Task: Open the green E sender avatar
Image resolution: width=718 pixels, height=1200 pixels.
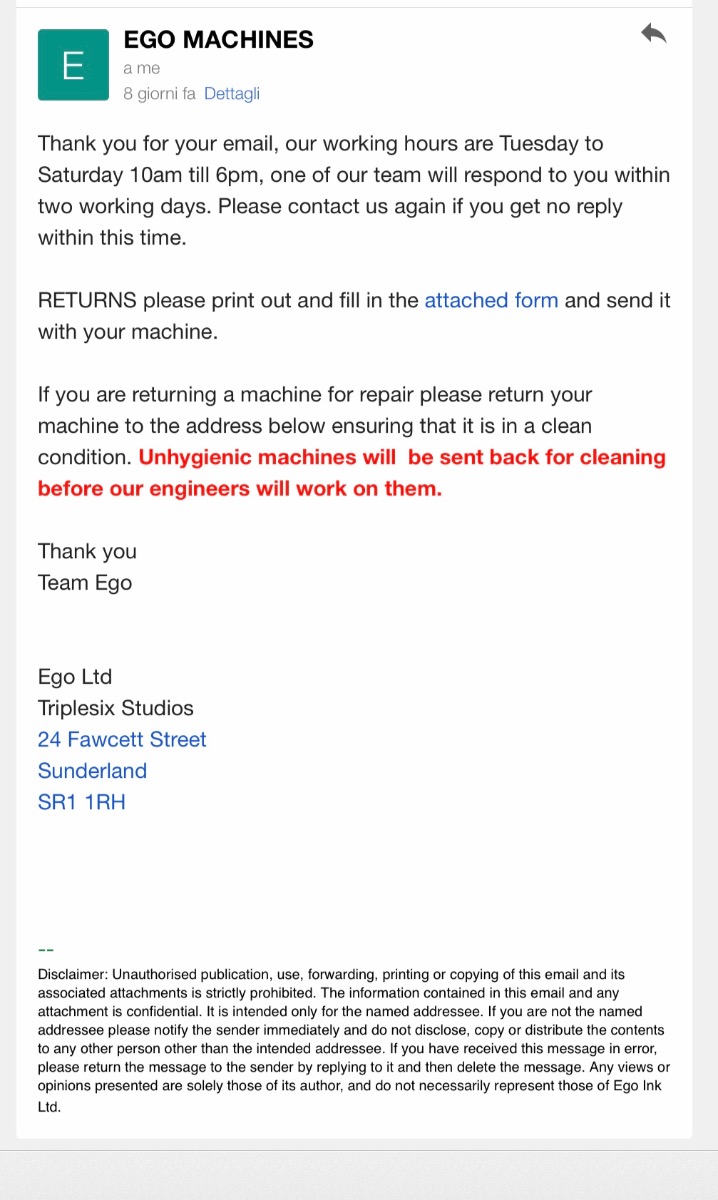Action: pyautogui.click(x=73, y=65)
